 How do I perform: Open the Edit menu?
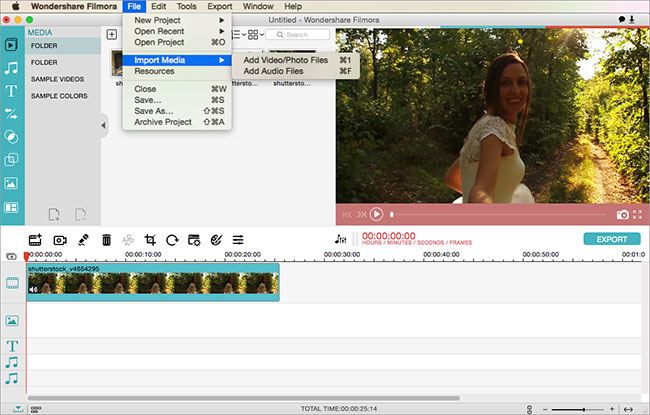click(159, 6)
